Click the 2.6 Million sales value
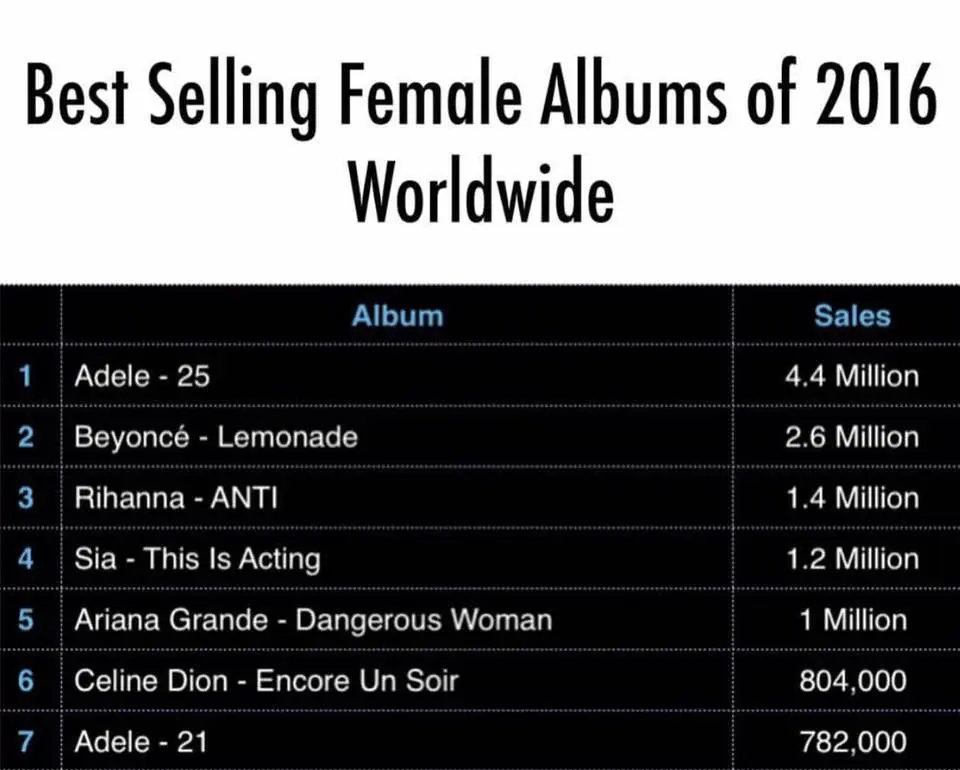 point(851,437)
